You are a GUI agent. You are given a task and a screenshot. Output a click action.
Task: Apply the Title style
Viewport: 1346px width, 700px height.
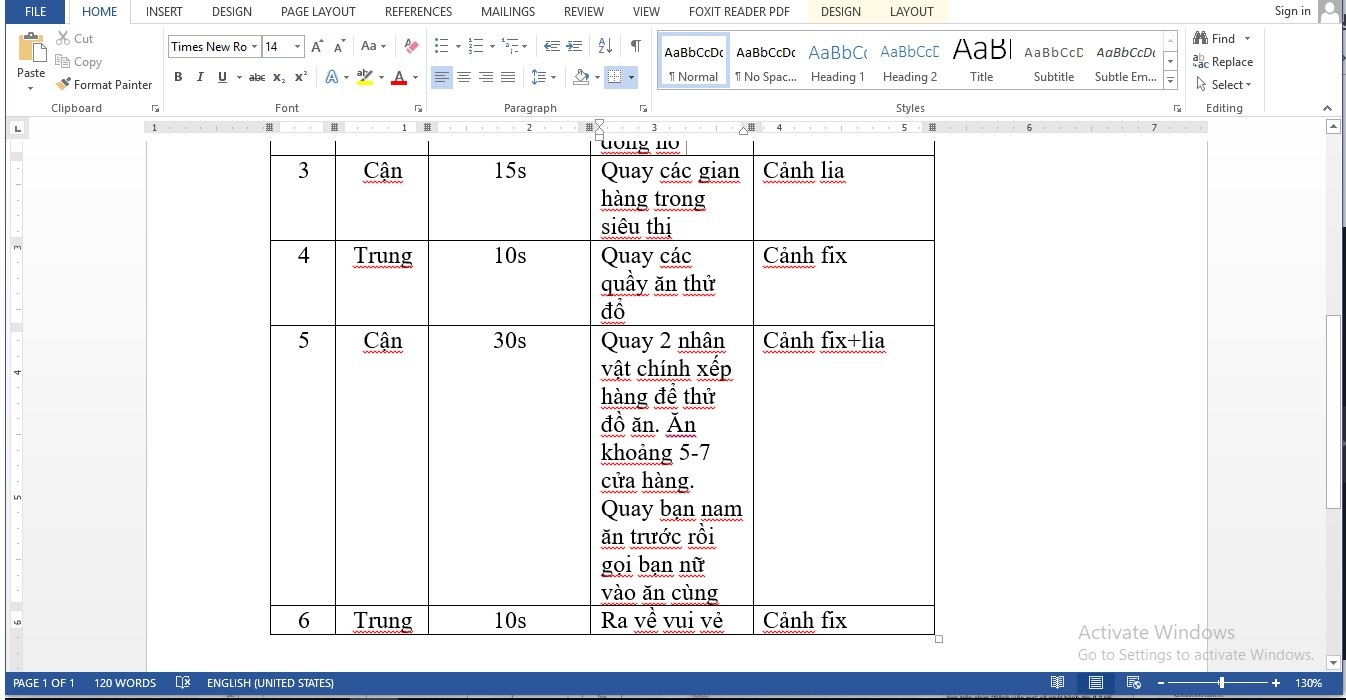(981, 62)
